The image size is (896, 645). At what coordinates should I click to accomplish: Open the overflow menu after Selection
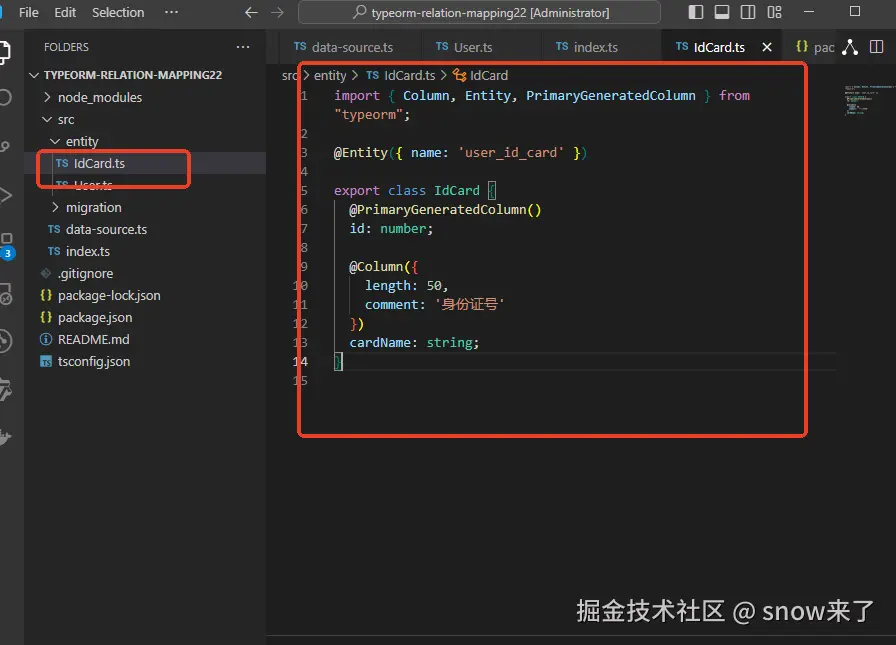171,12
